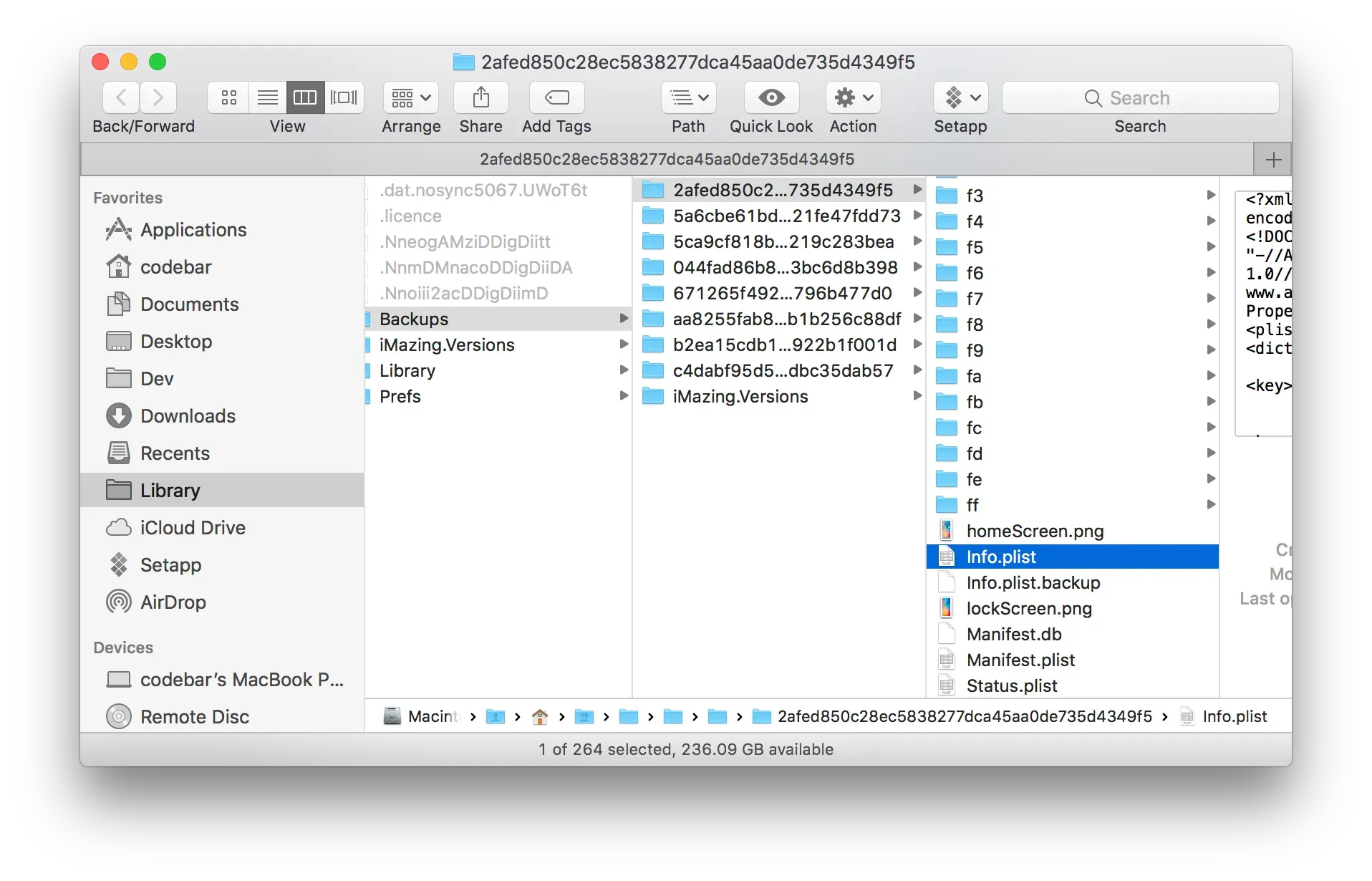Toggle column view mode
The width and height of the screenshot is (1372, 881).
[304, 97]
